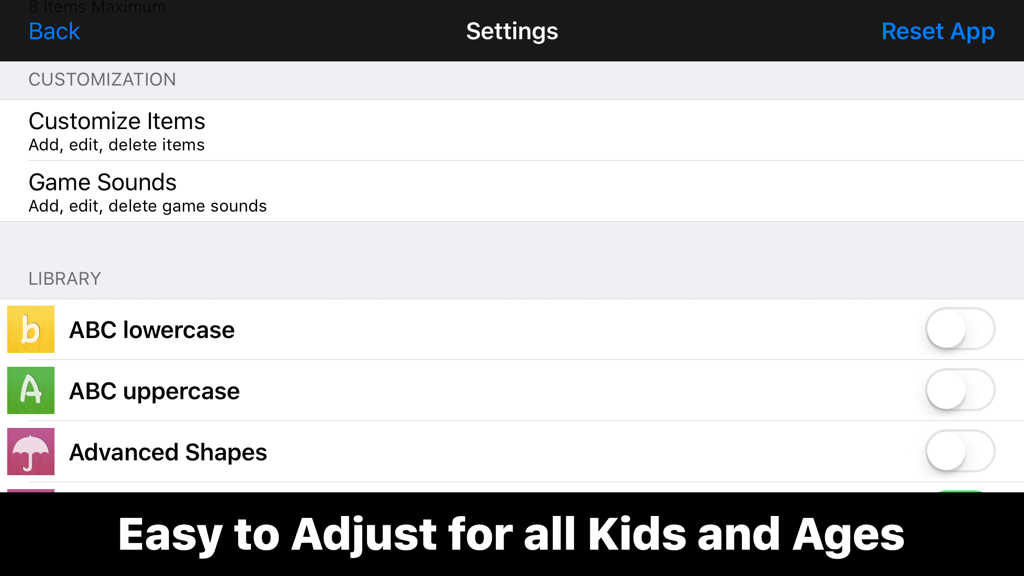
Task: Enable the ABC uppercase library toggle
Action: 959,391
